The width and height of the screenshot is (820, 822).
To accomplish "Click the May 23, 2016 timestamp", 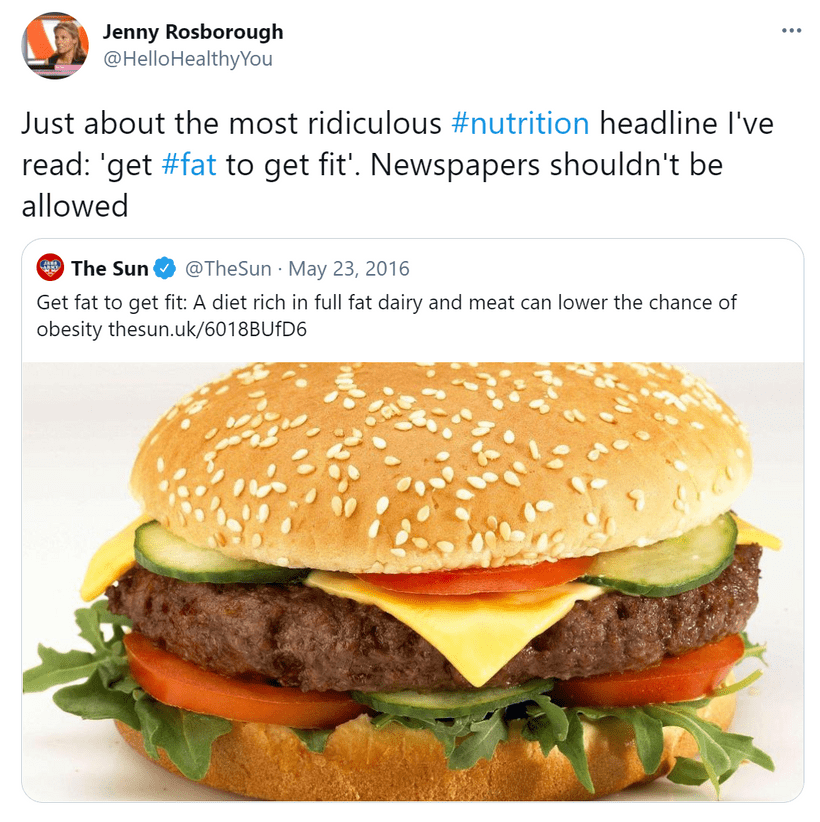I will tap(349, 268).
